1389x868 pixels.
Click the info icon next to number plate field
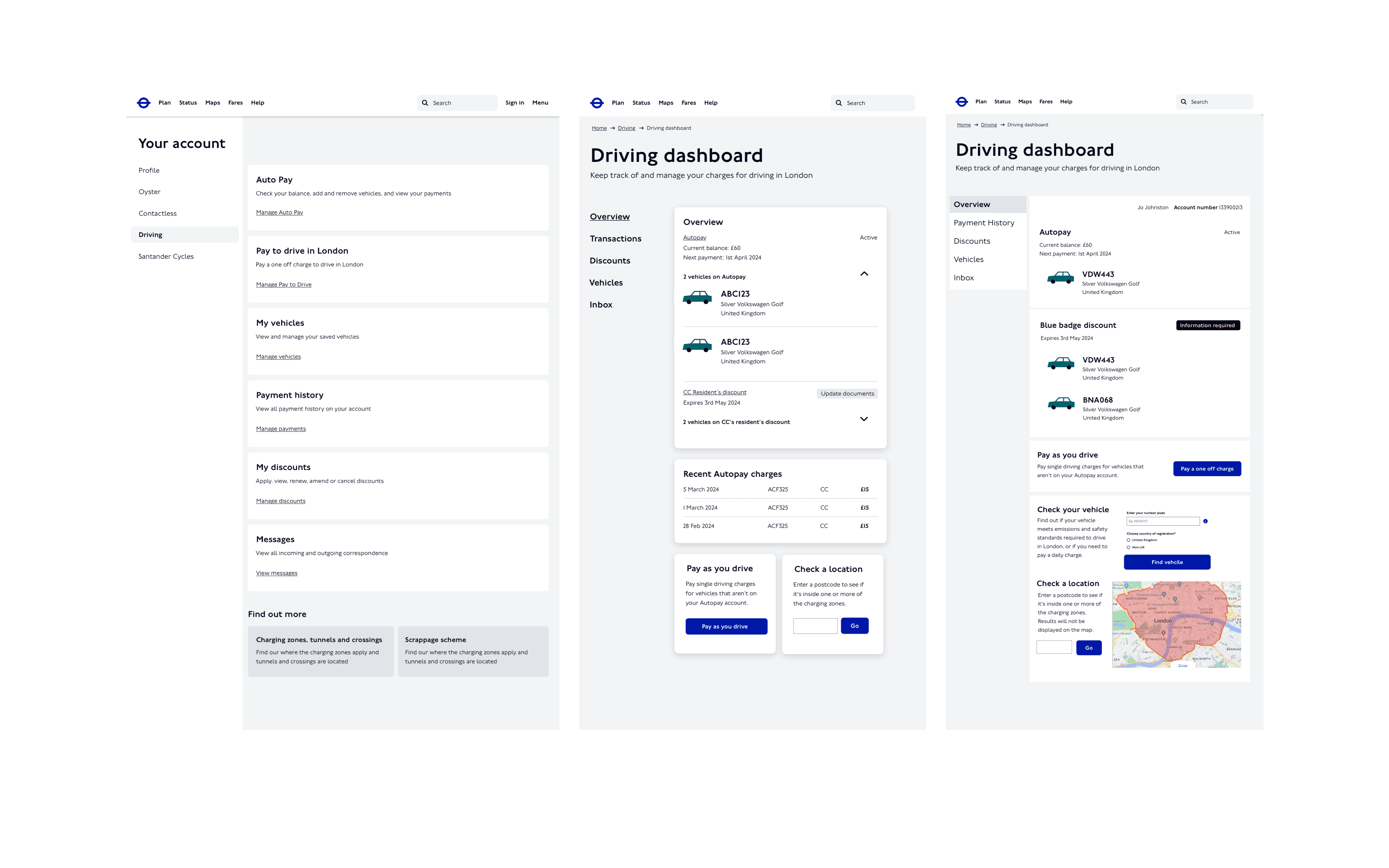1205,521
